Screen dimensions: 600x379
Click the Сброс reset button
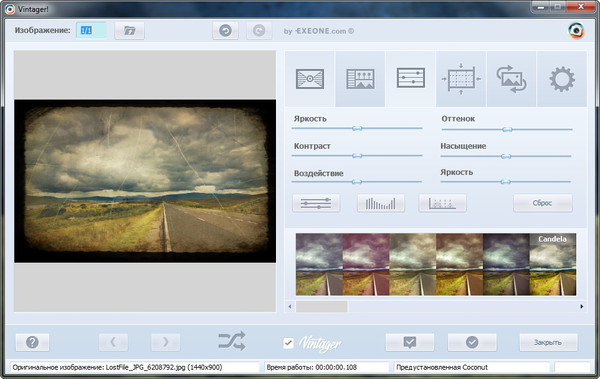[x=543, y=203]
